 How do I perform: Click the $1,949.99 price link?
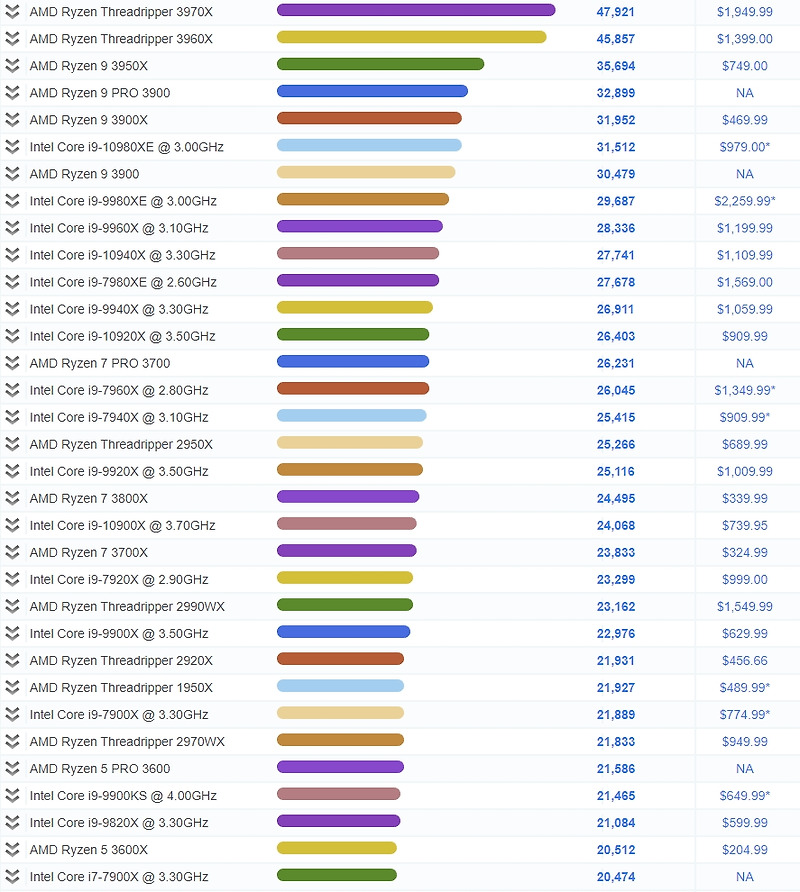coord(745,11)
